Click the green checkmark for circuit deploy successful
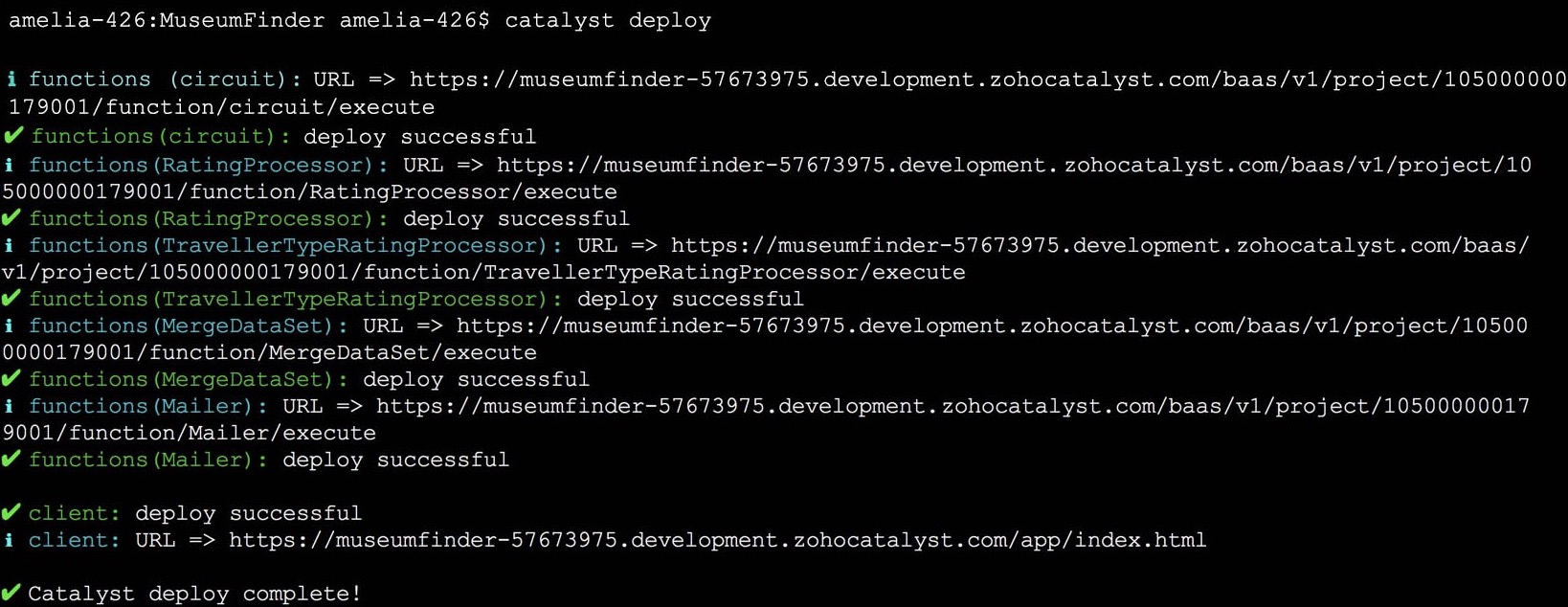This screenshot has width=1568, height=607. [x=13, y=136]
